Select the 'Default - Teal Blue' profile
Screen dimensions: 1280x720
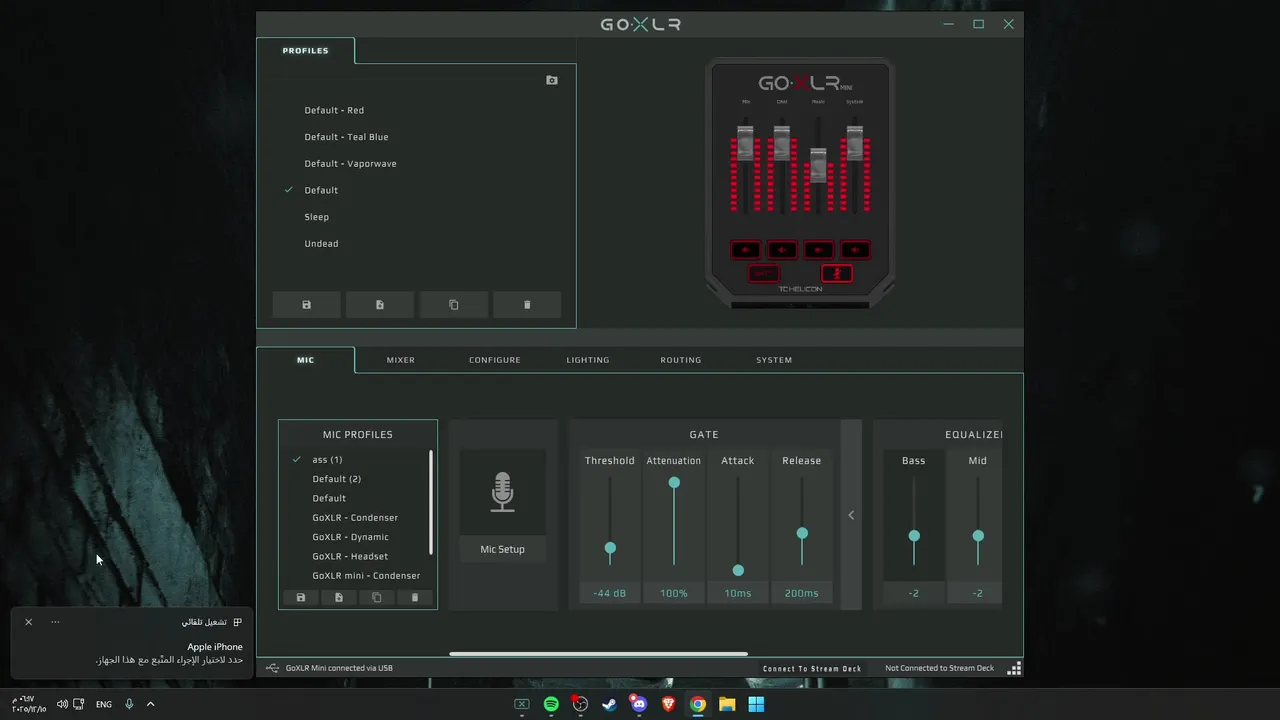click(x=346, y=137)
